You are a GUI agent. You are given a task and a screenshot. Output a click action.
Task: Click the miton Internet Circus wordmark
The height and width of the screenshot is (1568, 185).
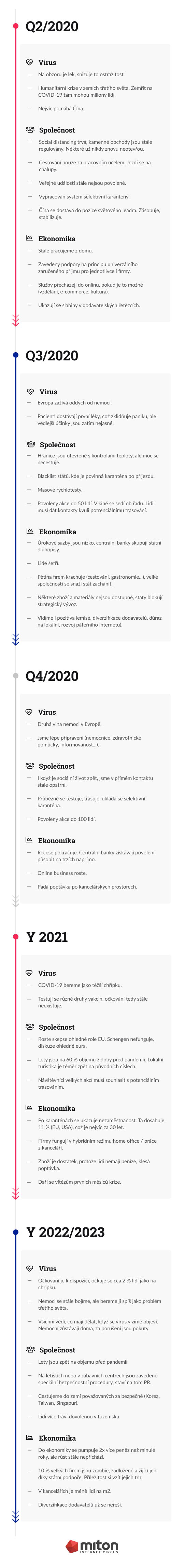[100, 1547]
